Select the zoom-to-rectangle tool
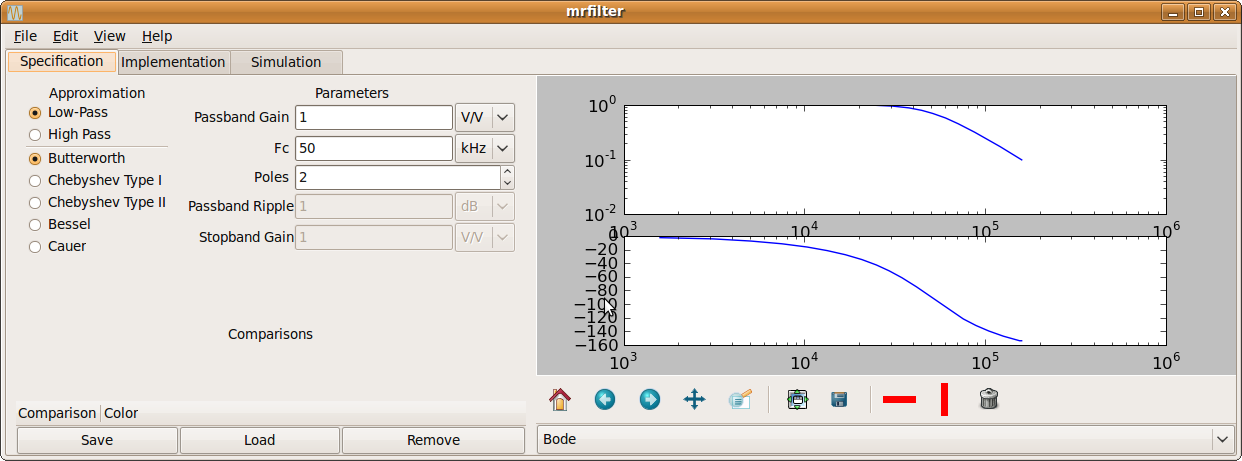 click(740, 400)
